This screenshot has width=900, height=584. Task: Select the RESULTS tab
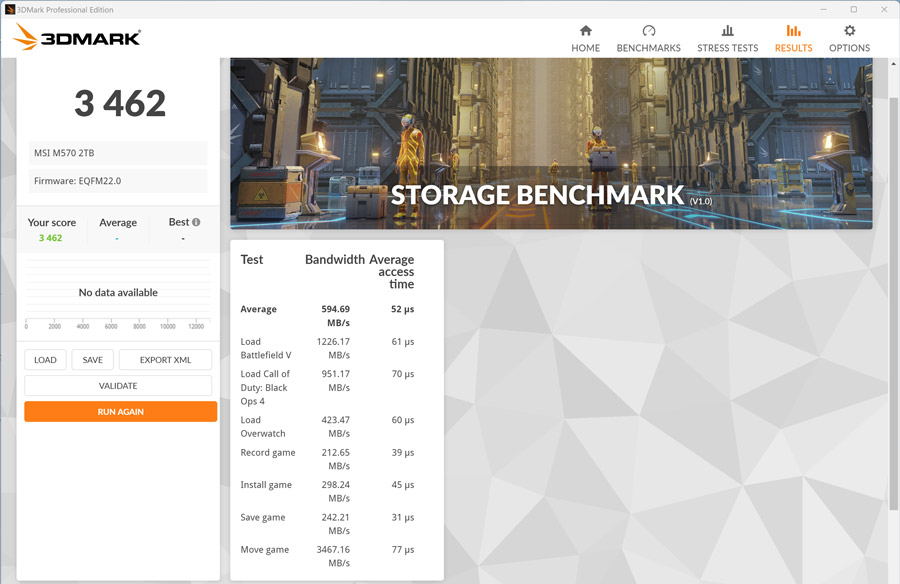pyautogui.click(x=793, y=39)
